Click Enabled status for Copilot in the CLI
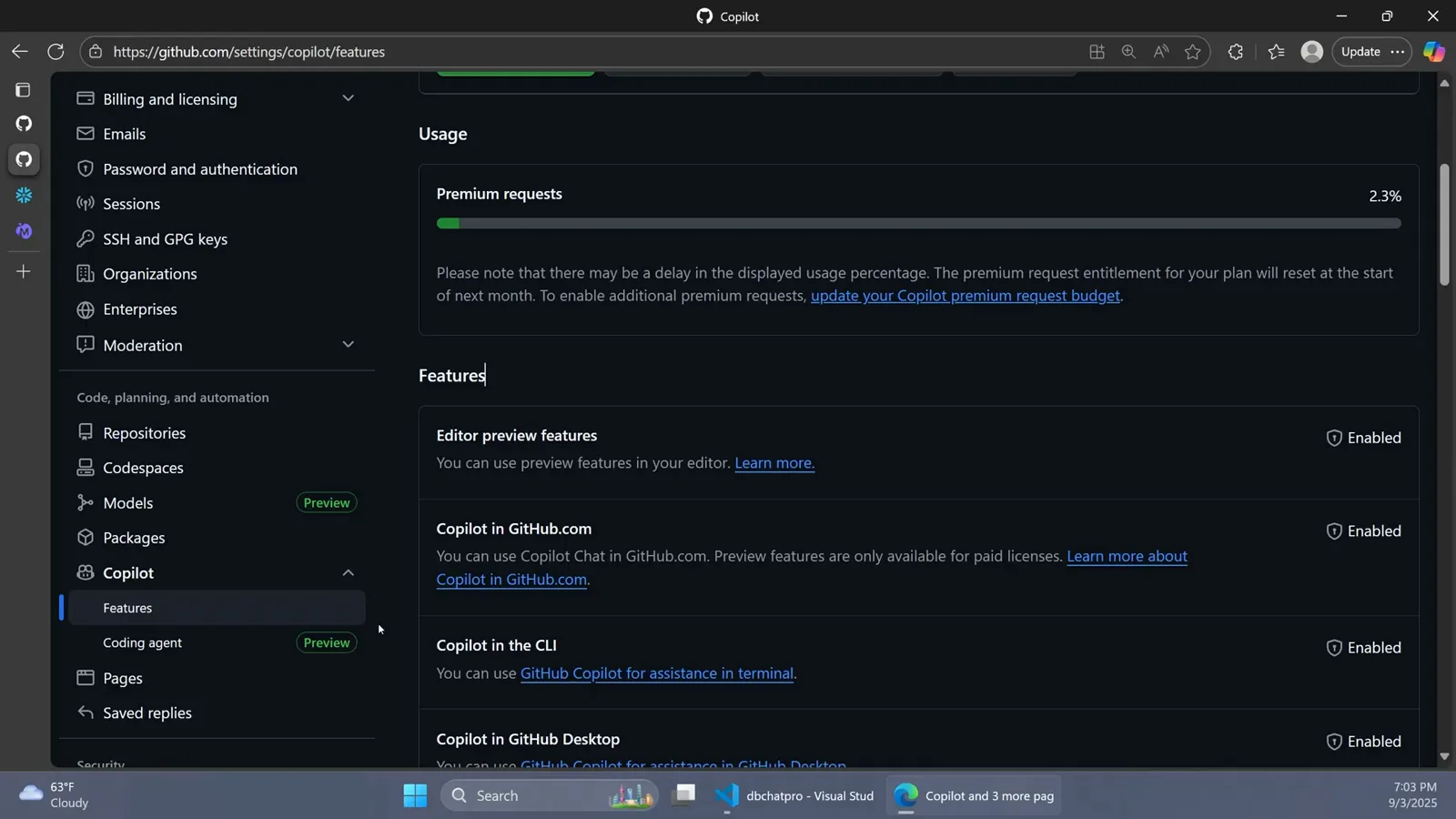Viewport: 1456px width, 819px height. [1363, 648]
